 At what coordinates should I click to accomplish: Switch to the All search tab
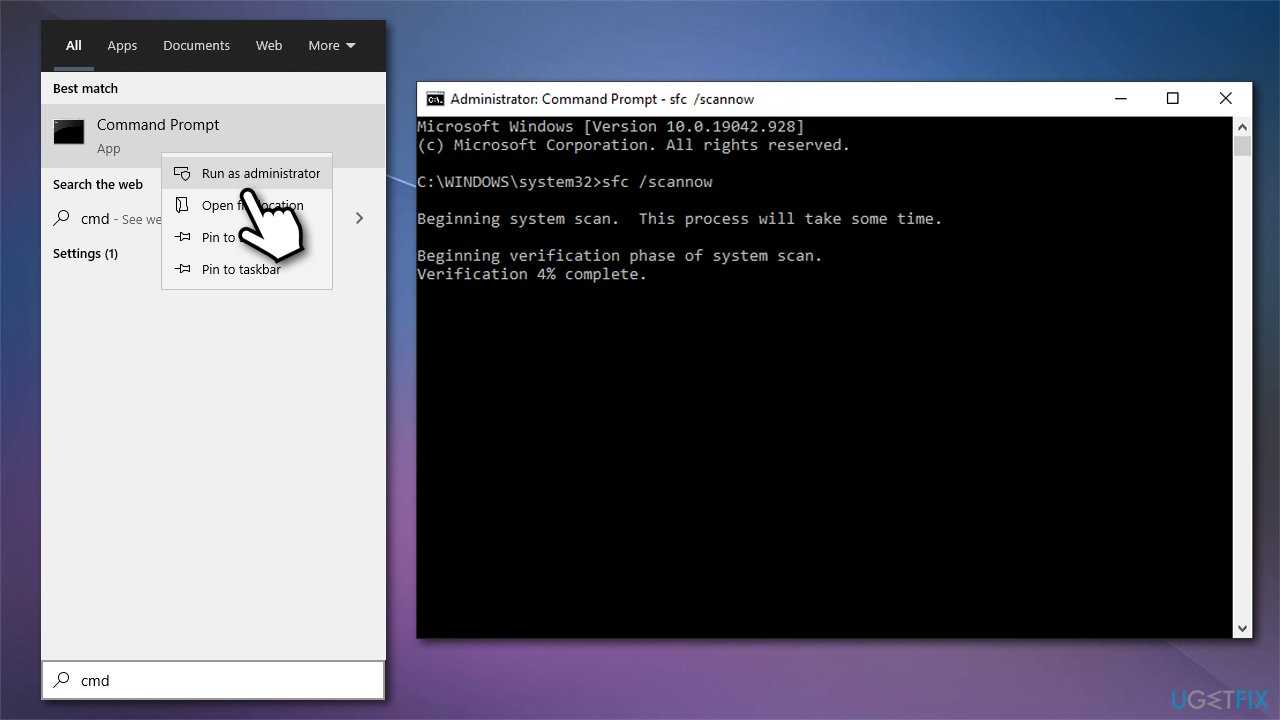[x=74, y=45]
